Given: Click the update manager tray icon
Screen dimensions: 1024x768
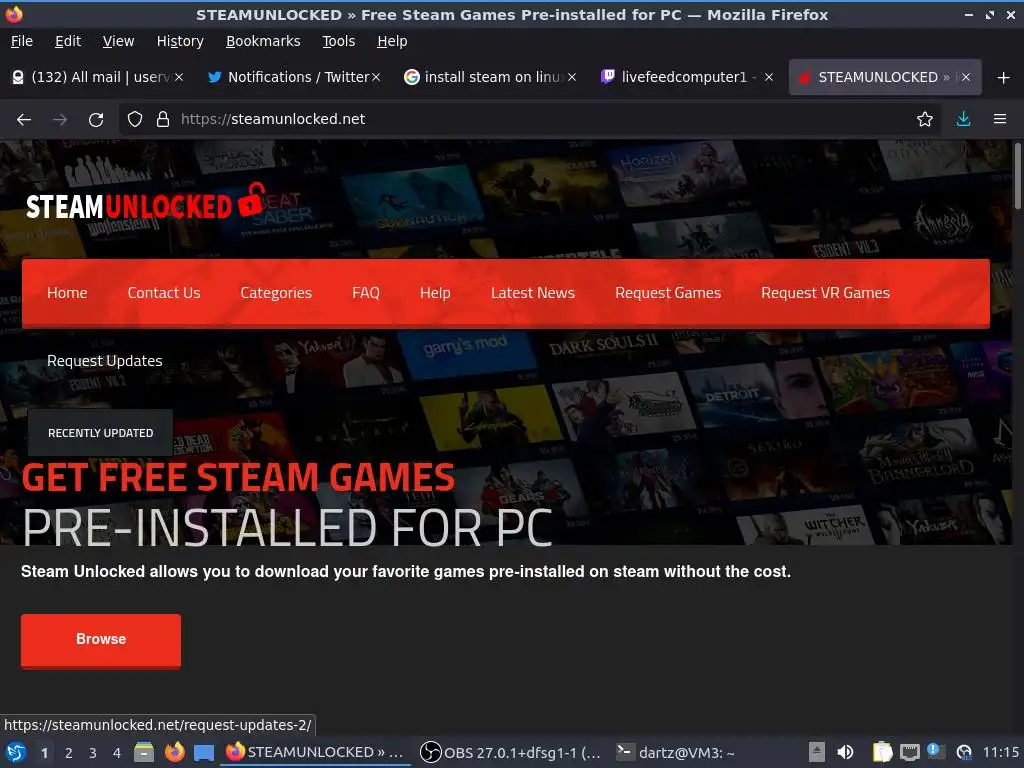Looking at the screenshot, I should click(964, 752).
